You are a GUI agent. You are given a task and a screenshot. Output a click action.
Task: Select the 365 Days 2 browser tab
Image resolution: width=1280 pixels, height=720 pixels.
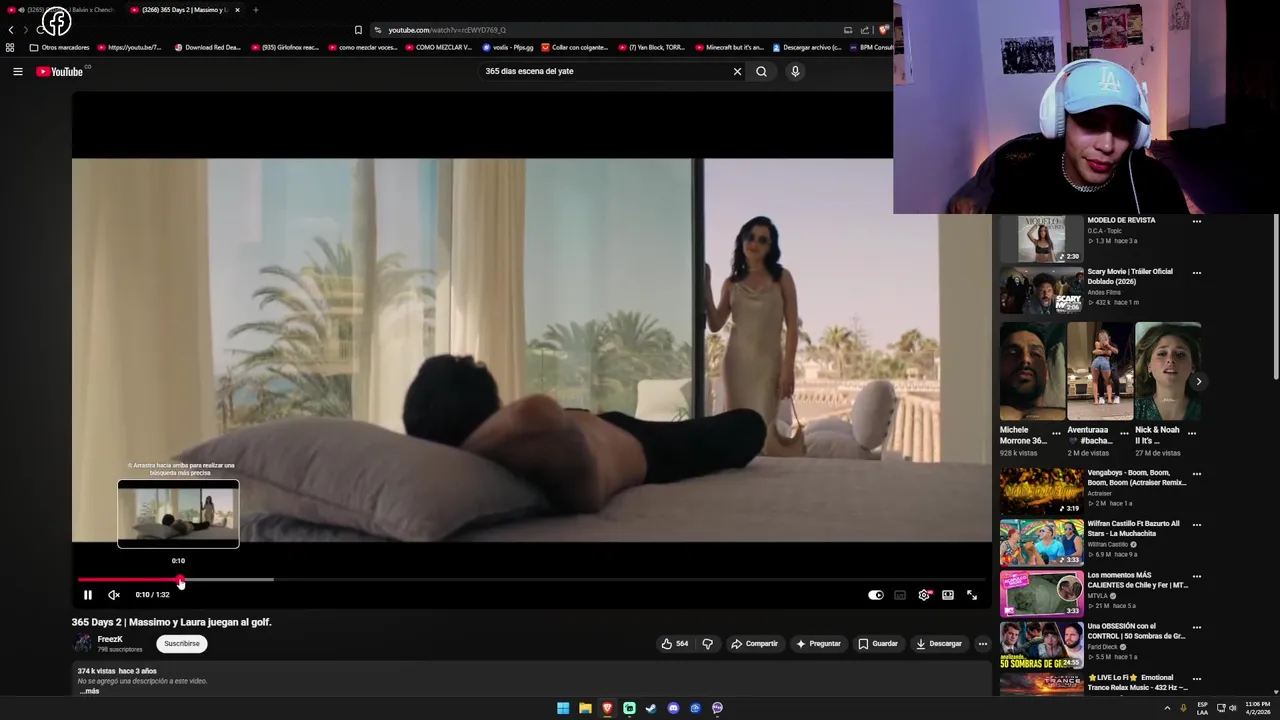coord(185,10)
